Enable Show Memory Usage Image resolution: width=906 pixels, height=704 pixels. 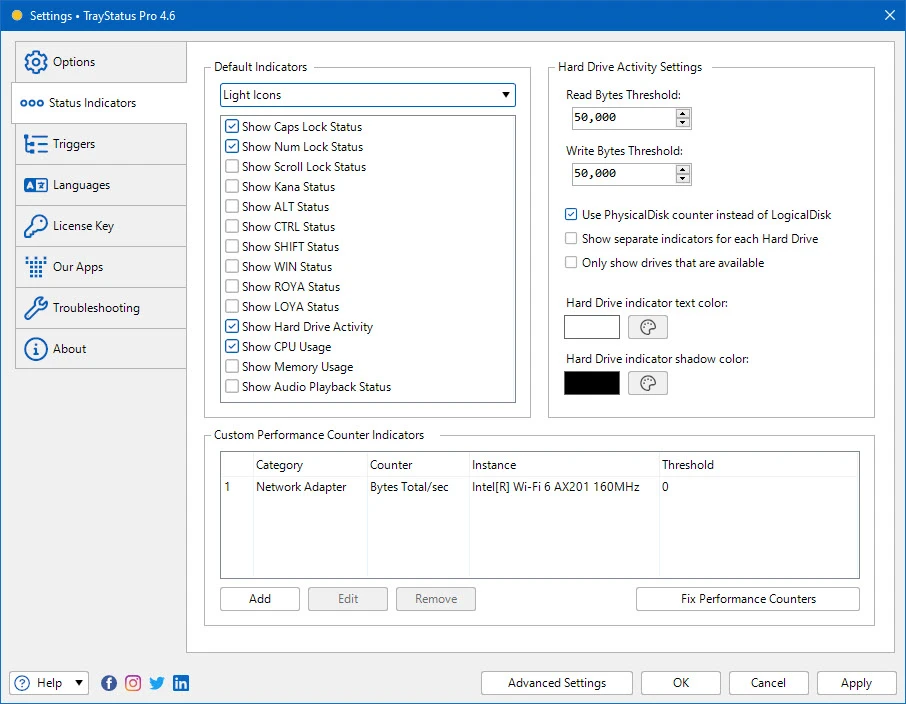(232, 366)
